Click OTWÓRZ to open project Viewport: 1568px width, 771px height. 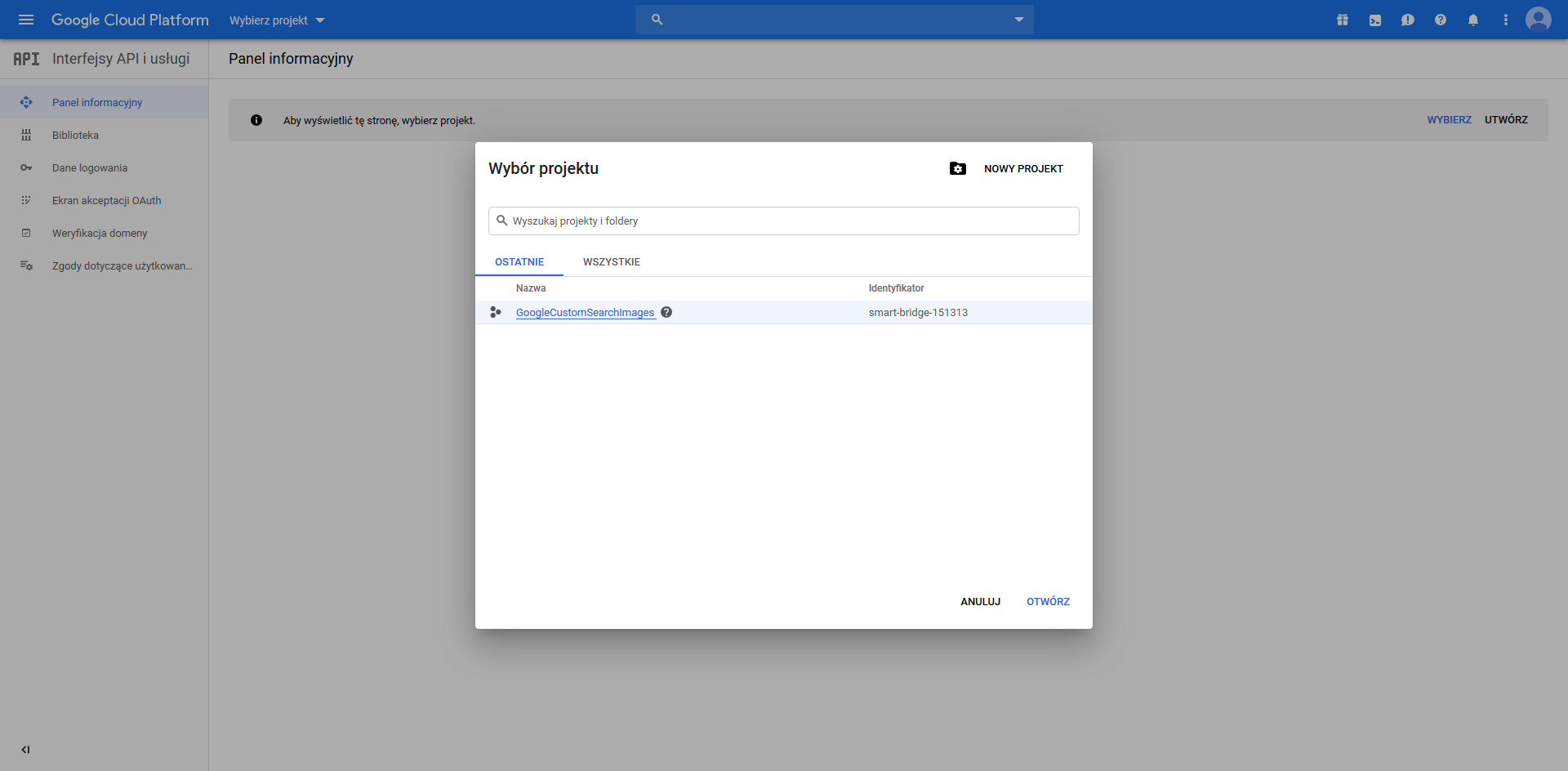click(x=1048, y=602)
